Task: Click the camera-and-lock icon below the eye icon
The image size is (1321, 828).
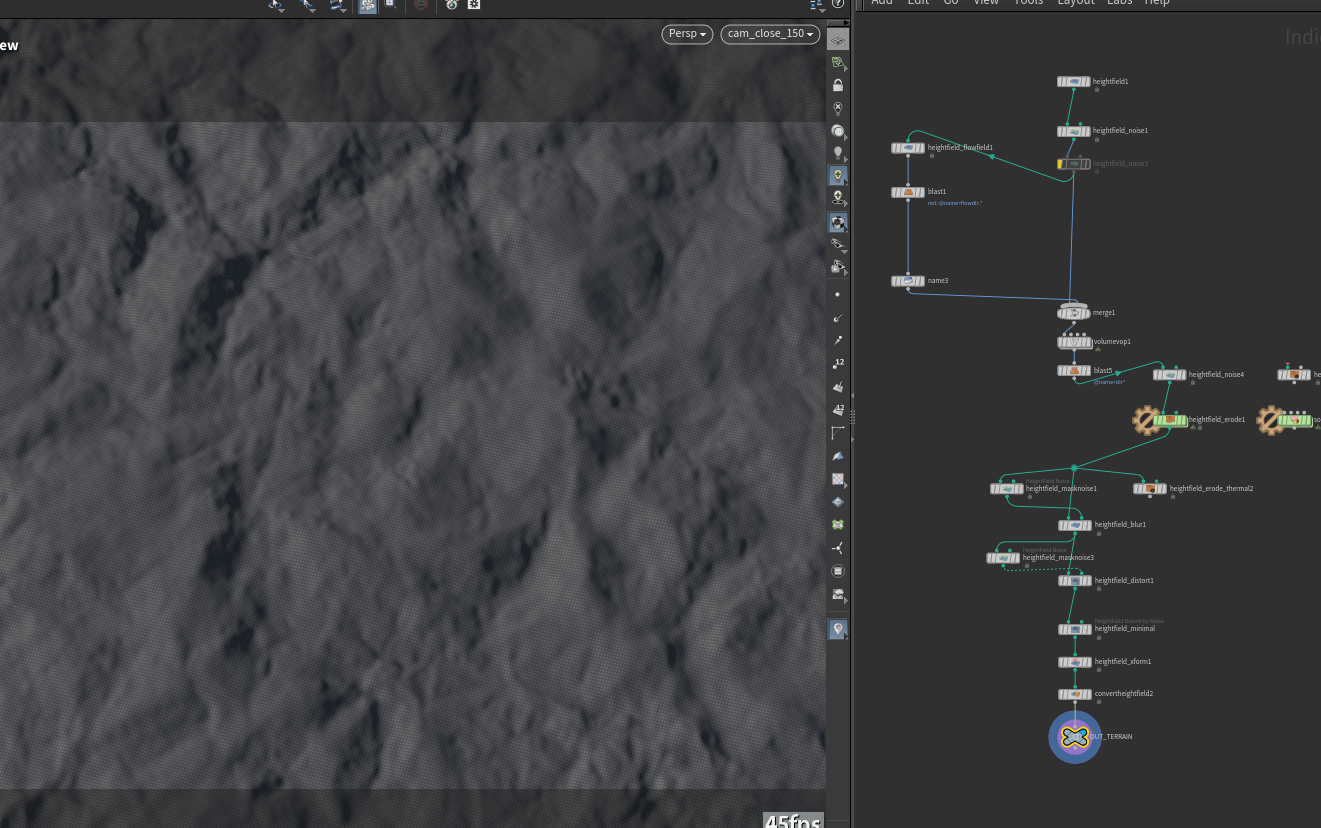Action: [838, 267]
